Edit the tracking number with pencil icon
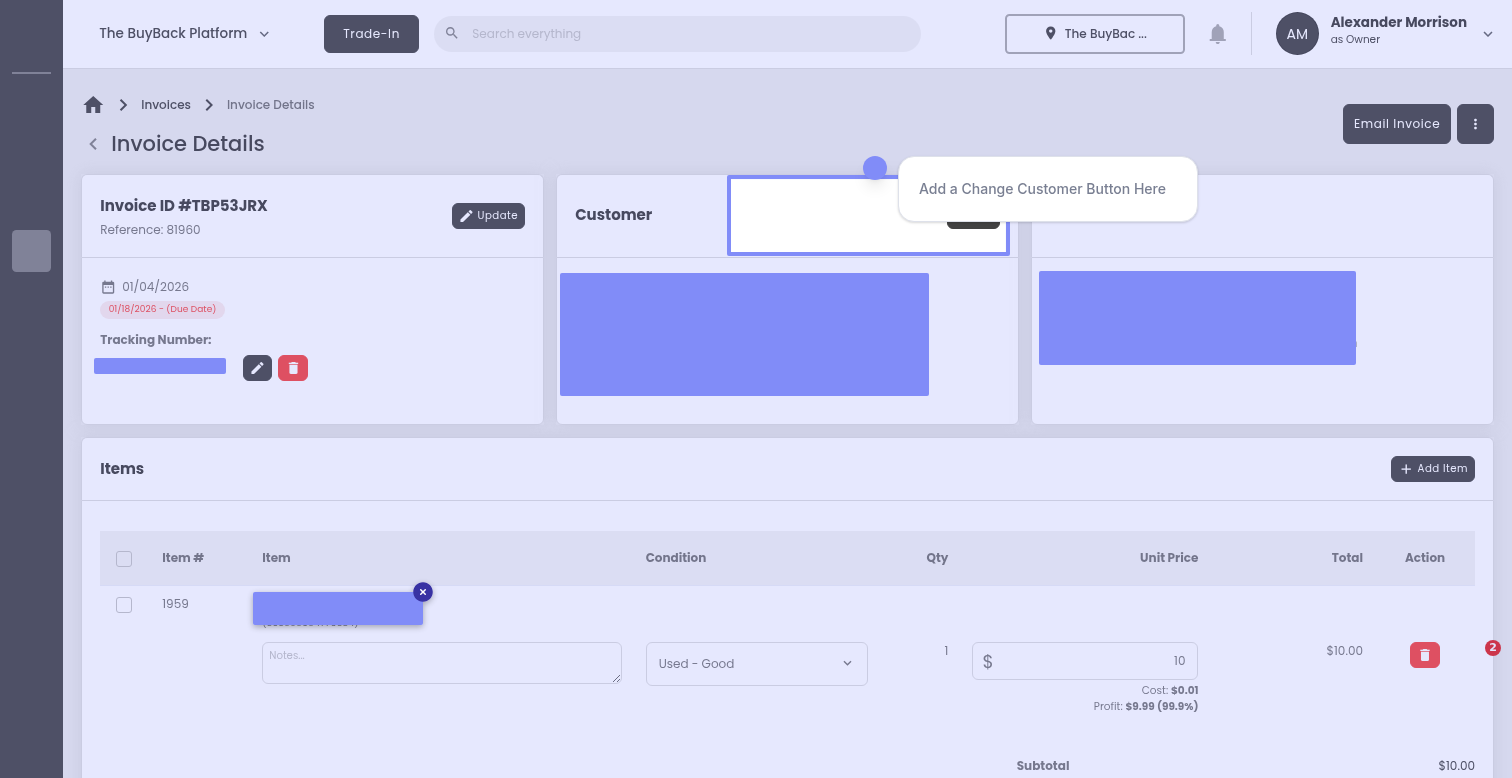The image size is (1512, 778). coord(257,368)
